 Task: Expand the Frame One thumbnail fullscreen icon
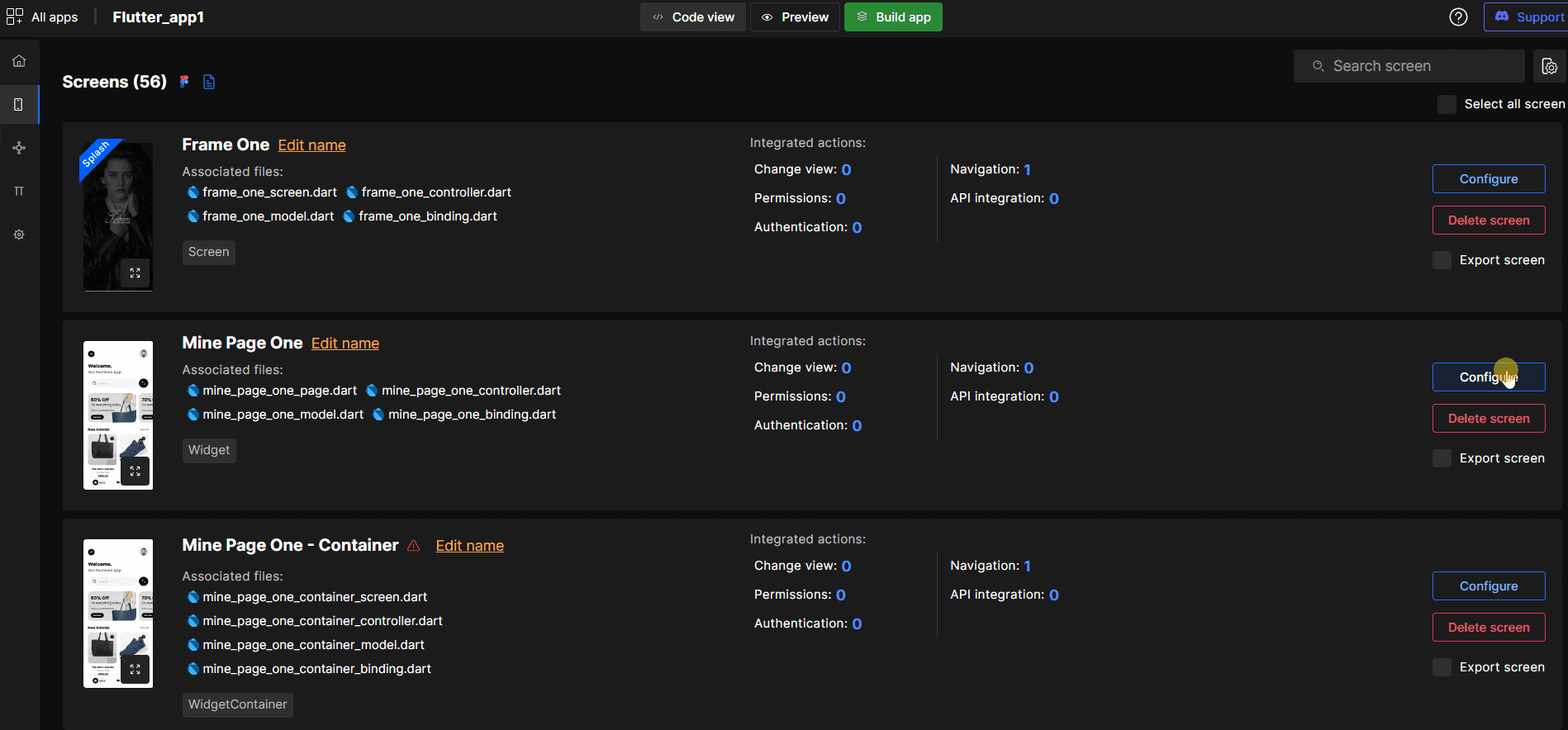(x=135, y=273)
